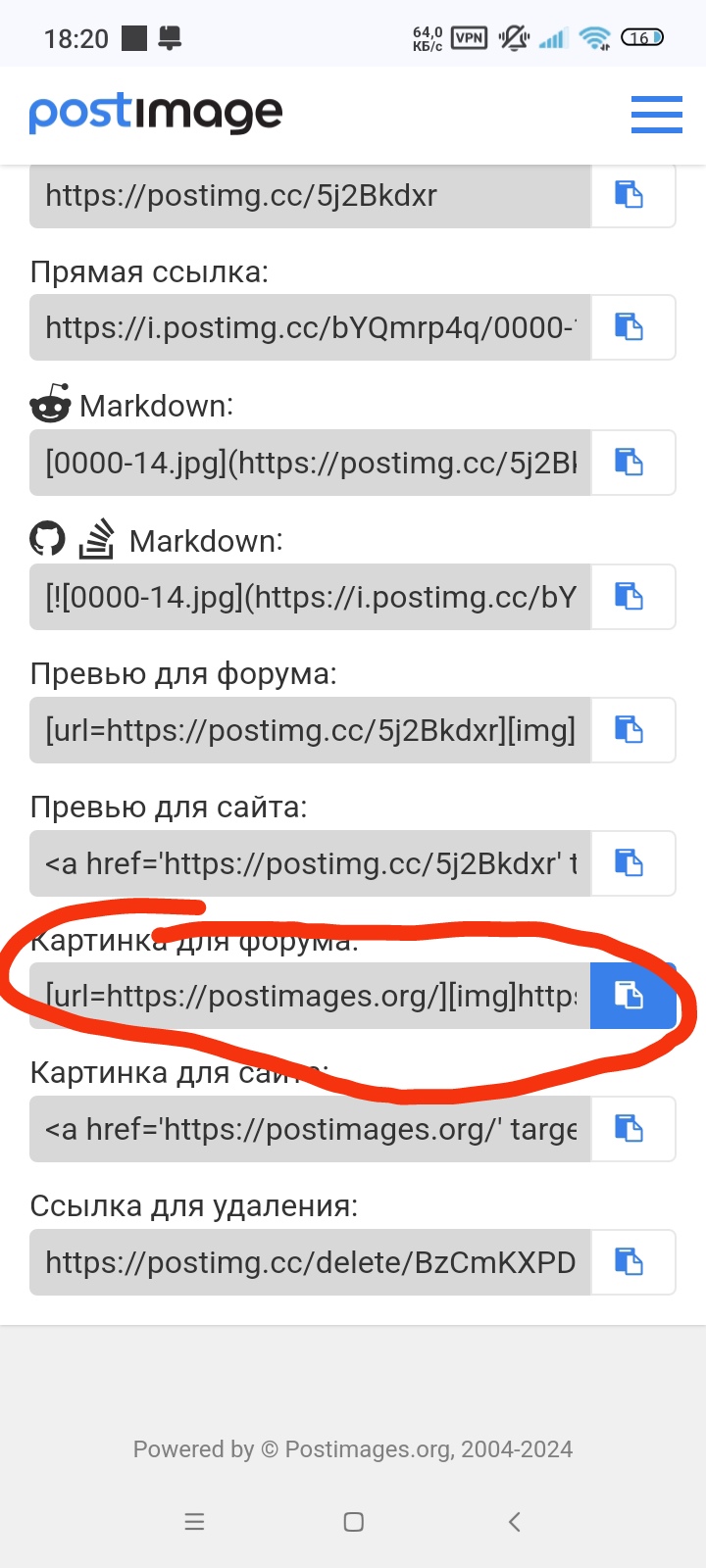This screenshot has height=1568, width=706.
Task: Copy the highlighted forum image code
Action: click(632, 996)
